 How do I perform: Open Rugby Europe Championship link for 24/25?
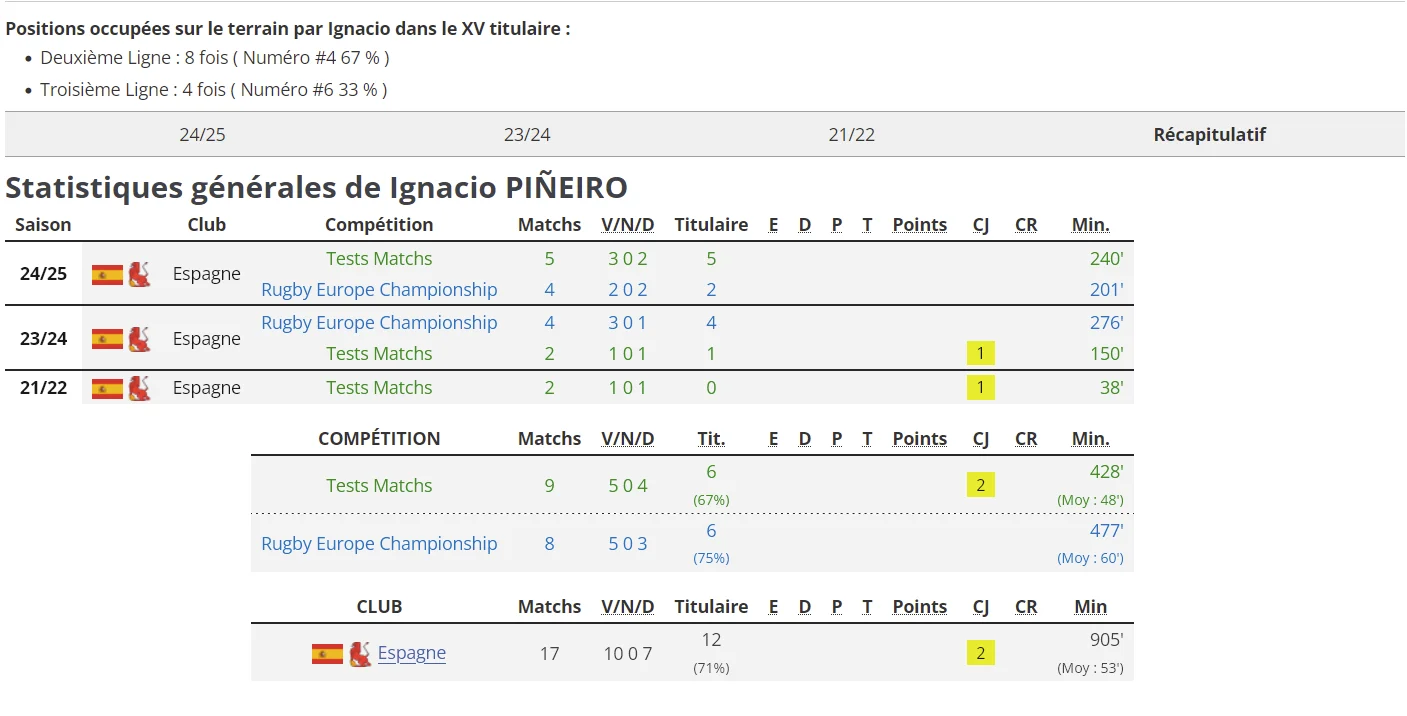pos(379,289)
